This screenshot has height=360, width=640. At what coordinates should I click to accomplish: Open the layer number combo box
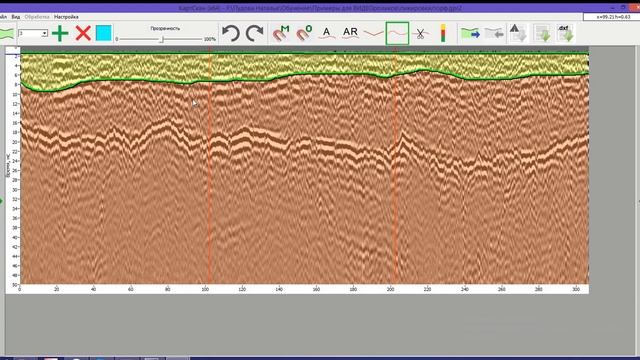(x=33, y=33)
